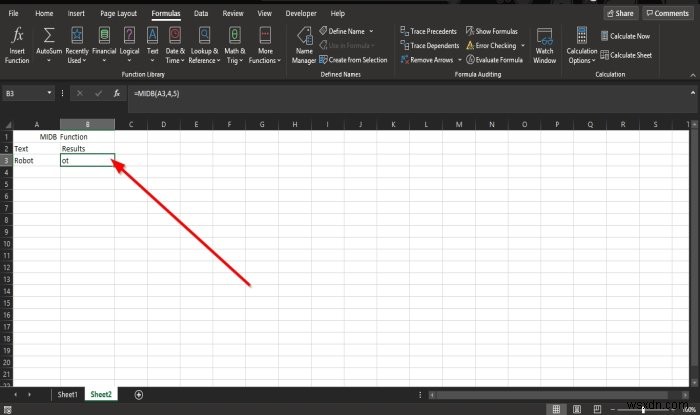Open the Name Manager

coord(304,45)
